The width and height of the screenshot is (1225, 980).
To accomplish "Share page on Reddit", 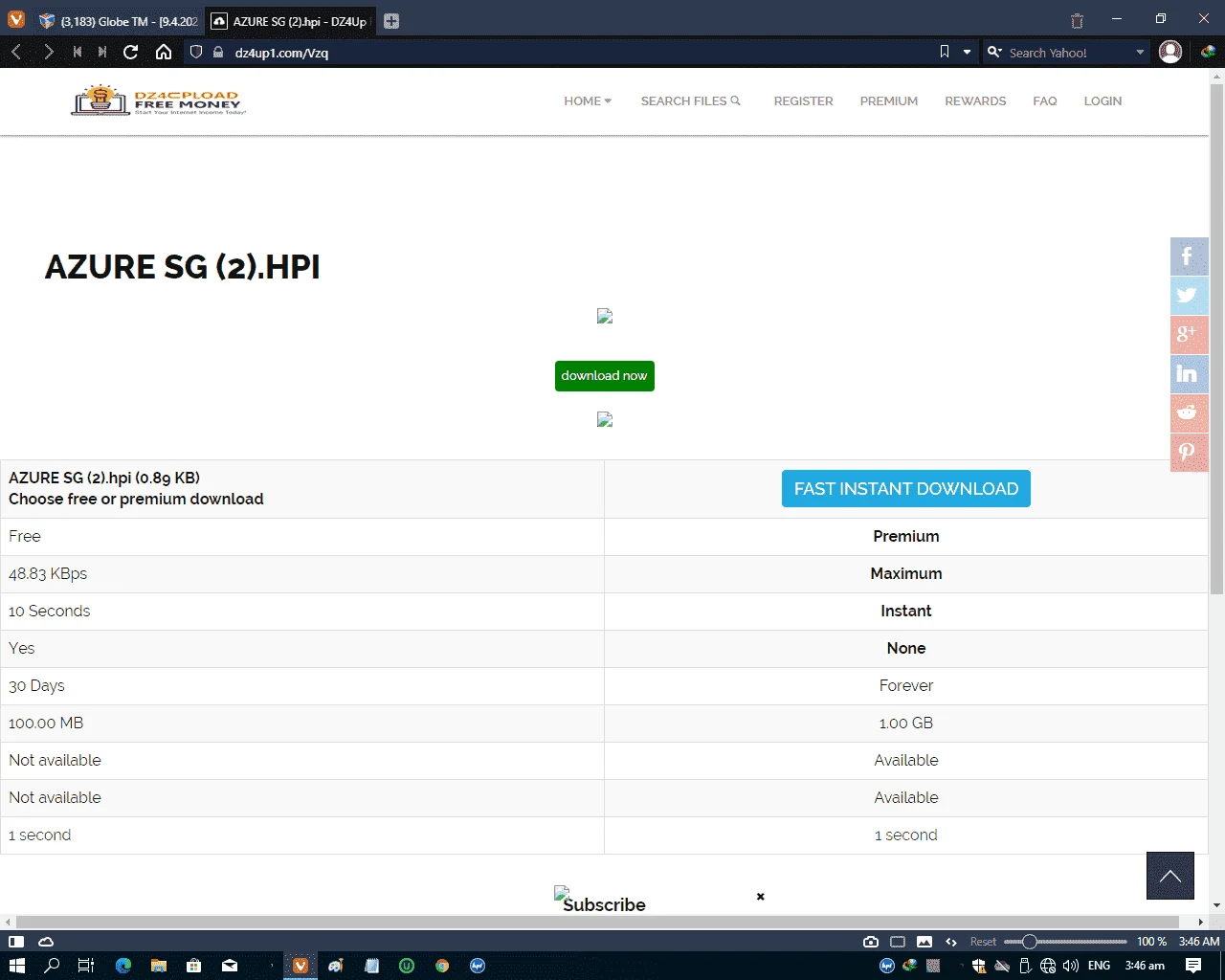I will pos(1189,413).
